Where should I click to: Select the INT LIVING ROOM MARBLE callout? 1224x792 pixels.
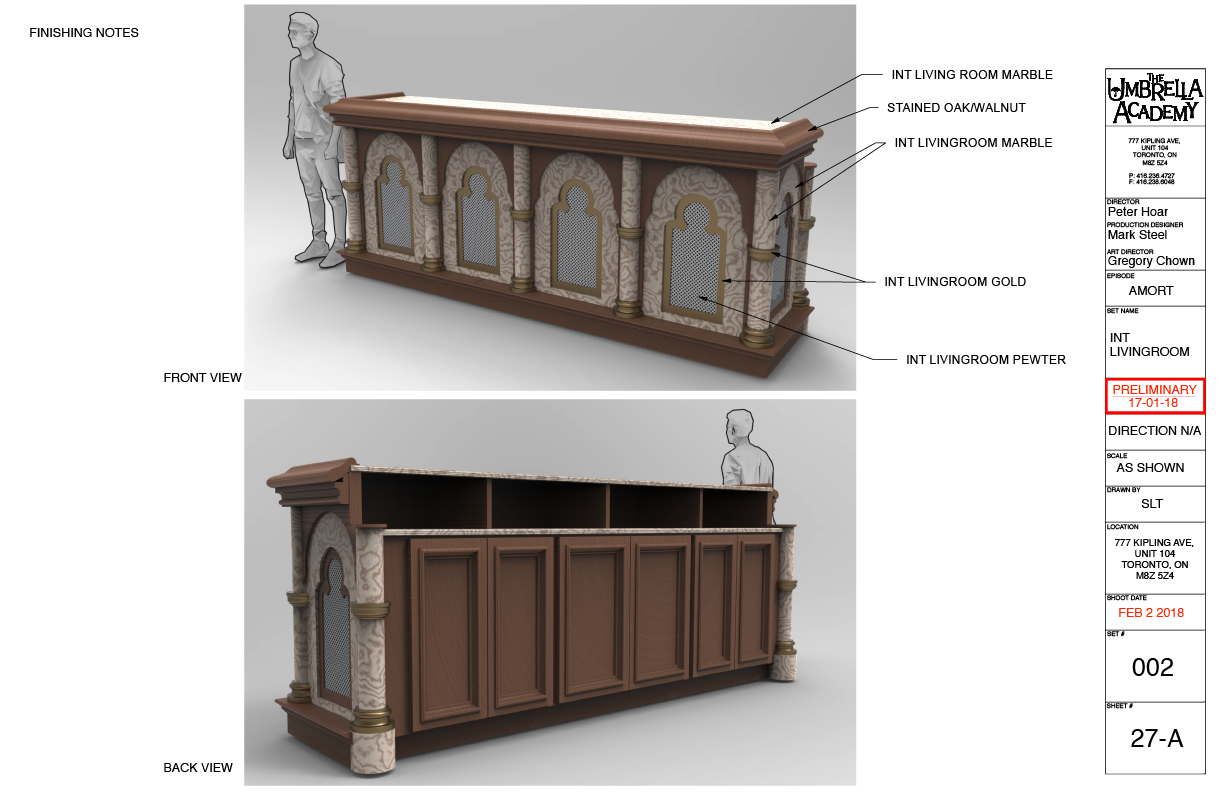tap(972, 75)
